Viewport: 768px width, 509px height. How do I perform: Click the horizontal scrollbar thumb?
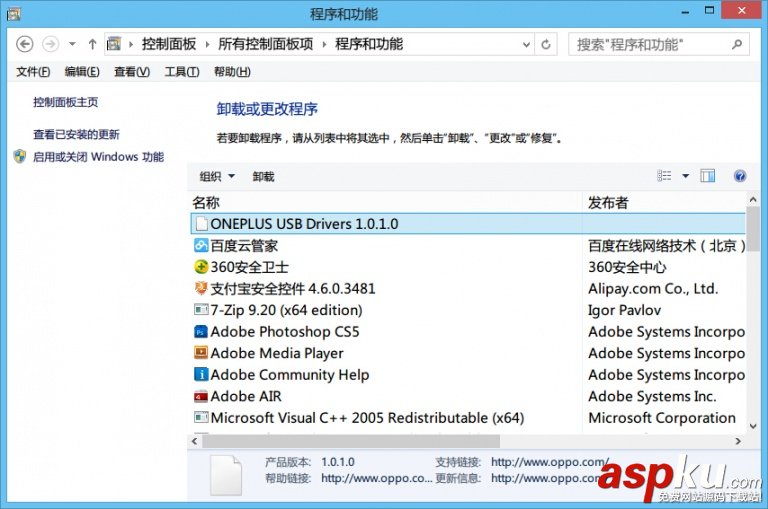351,441
